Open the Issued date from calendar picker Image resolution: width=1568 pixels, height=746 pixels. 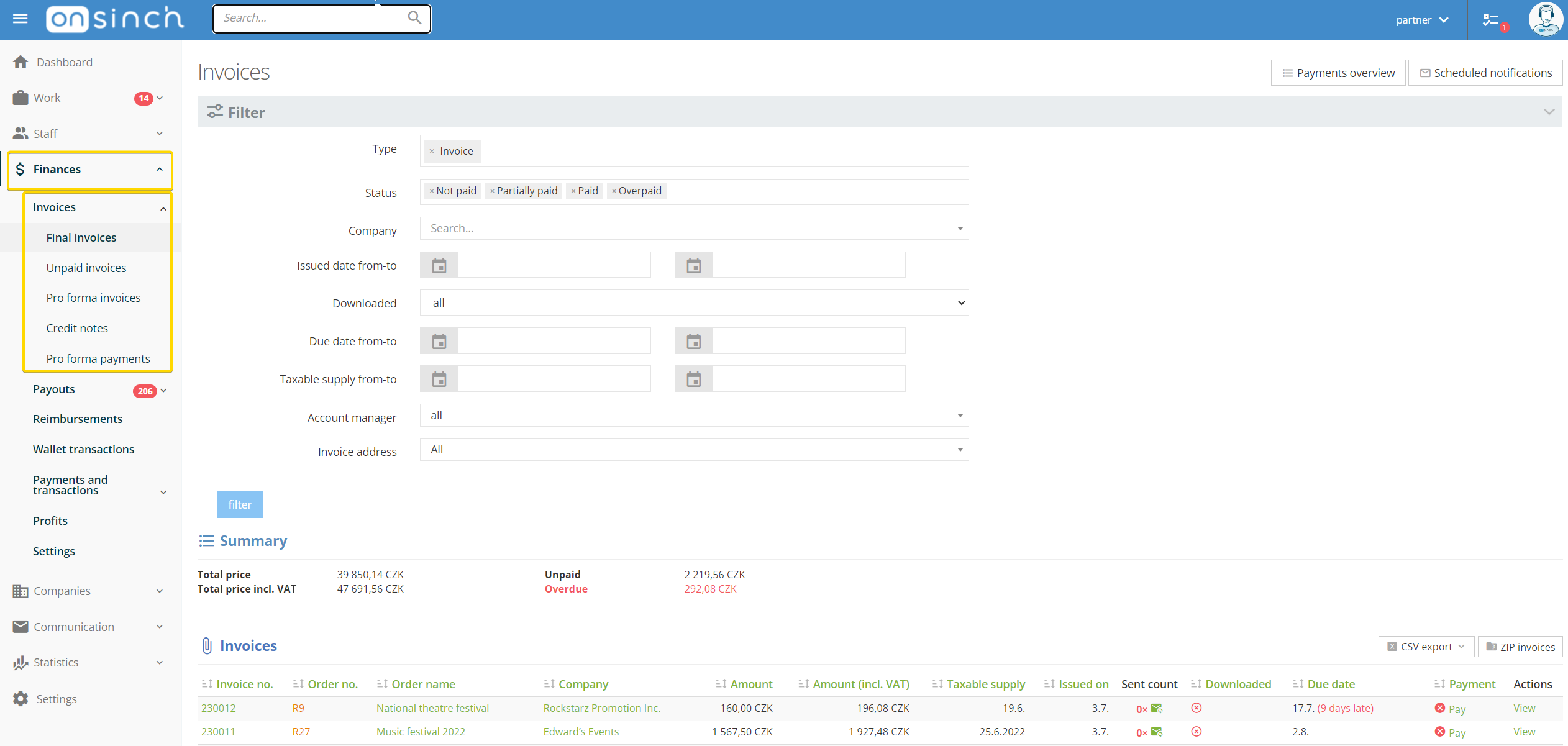click(x=439, y=265)
